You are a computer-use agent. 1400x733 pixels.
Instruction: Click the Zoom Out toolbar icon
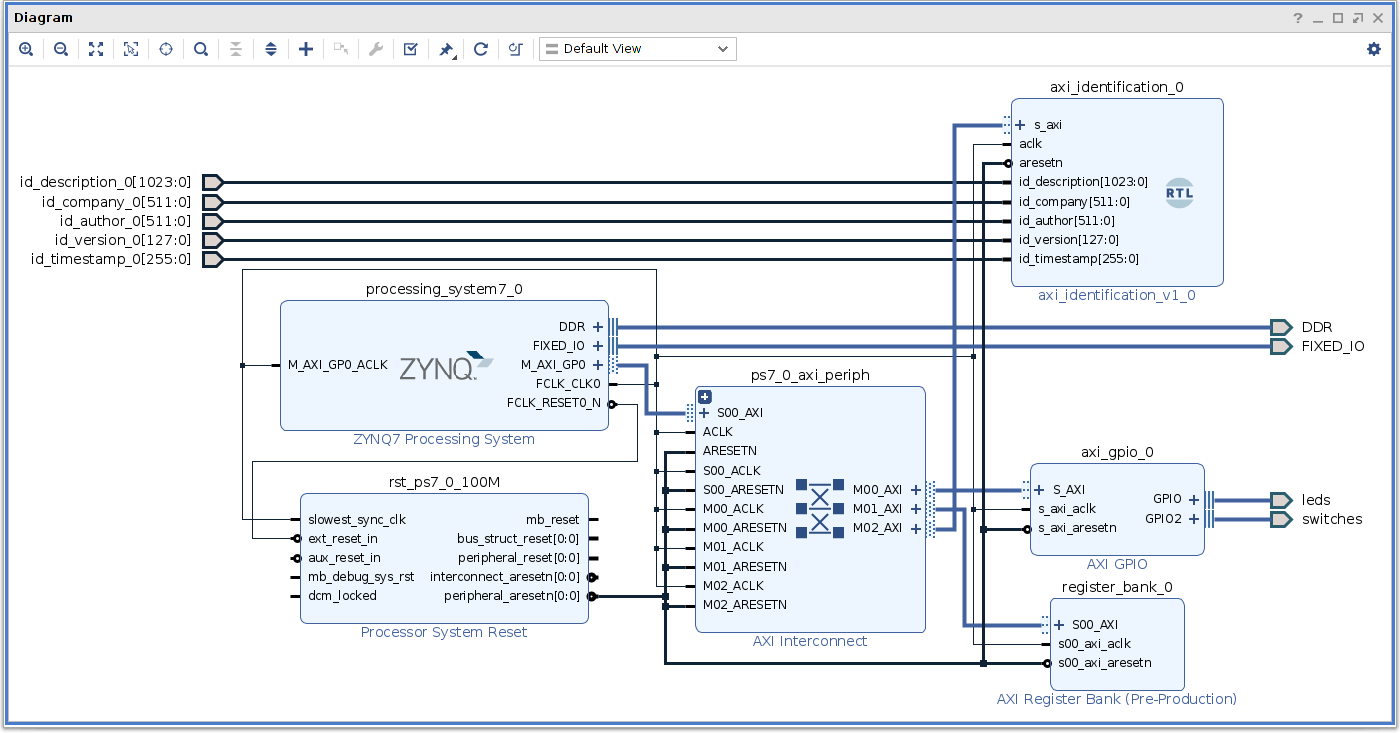[61, 49]
